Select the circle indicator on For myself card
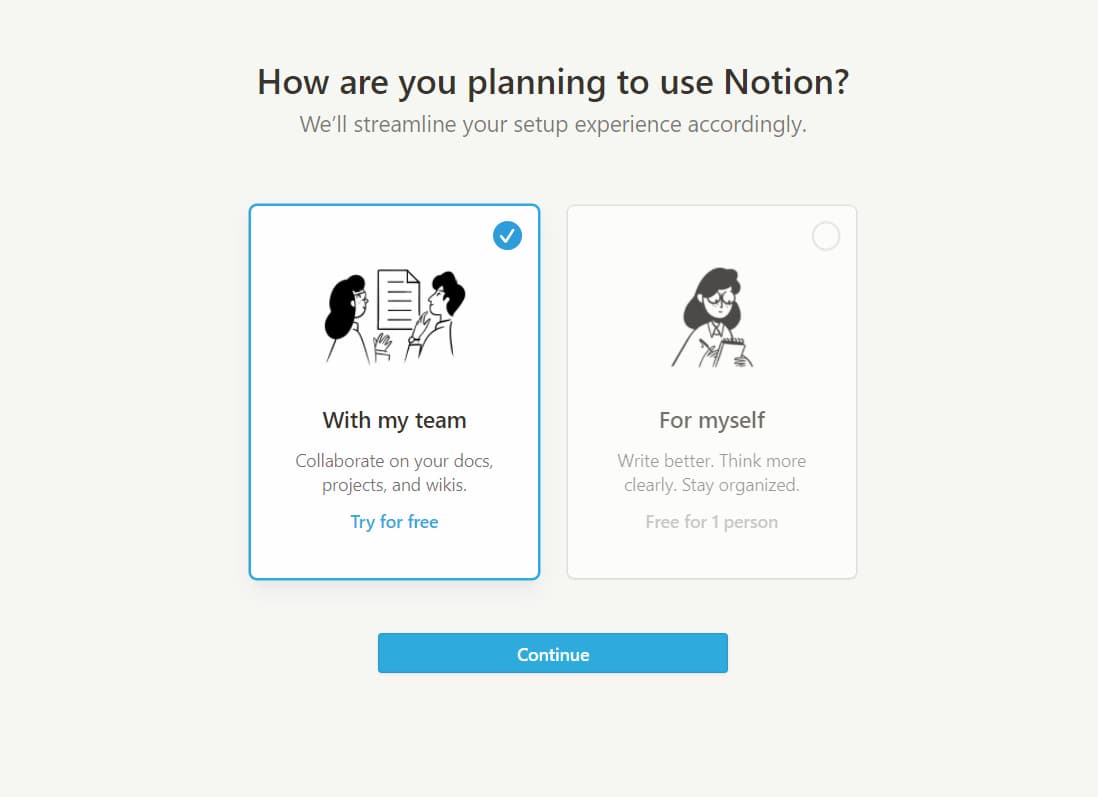Viewport: 1098px width, 797px height. click(825, 236)
